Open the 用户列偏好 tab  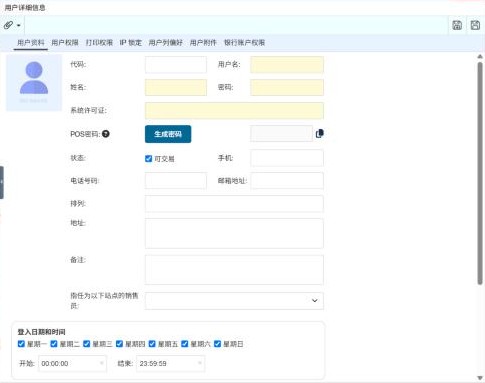(x=166, y=43)
